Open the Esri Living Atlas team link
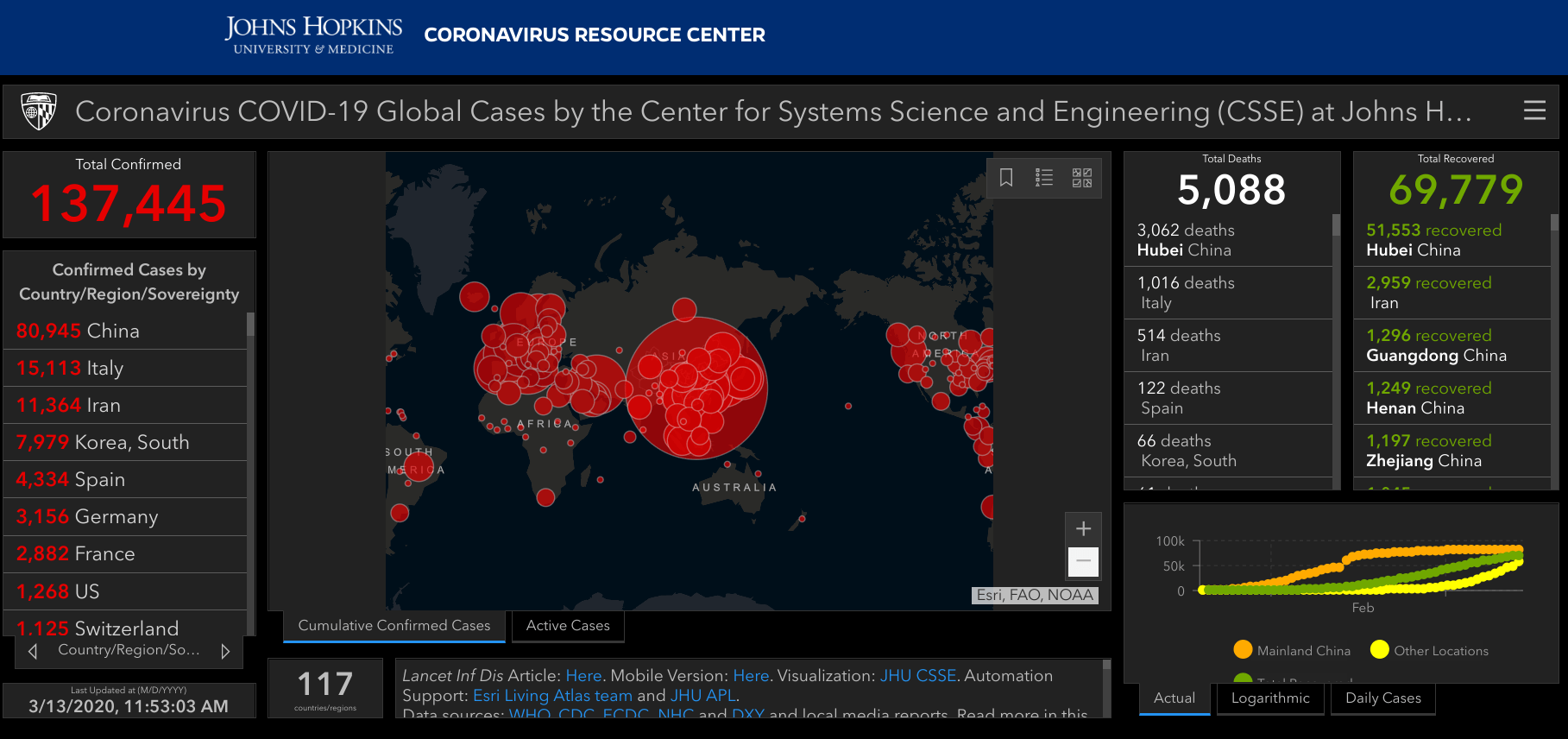1568x739 pixels. click(x=552, y=696)
